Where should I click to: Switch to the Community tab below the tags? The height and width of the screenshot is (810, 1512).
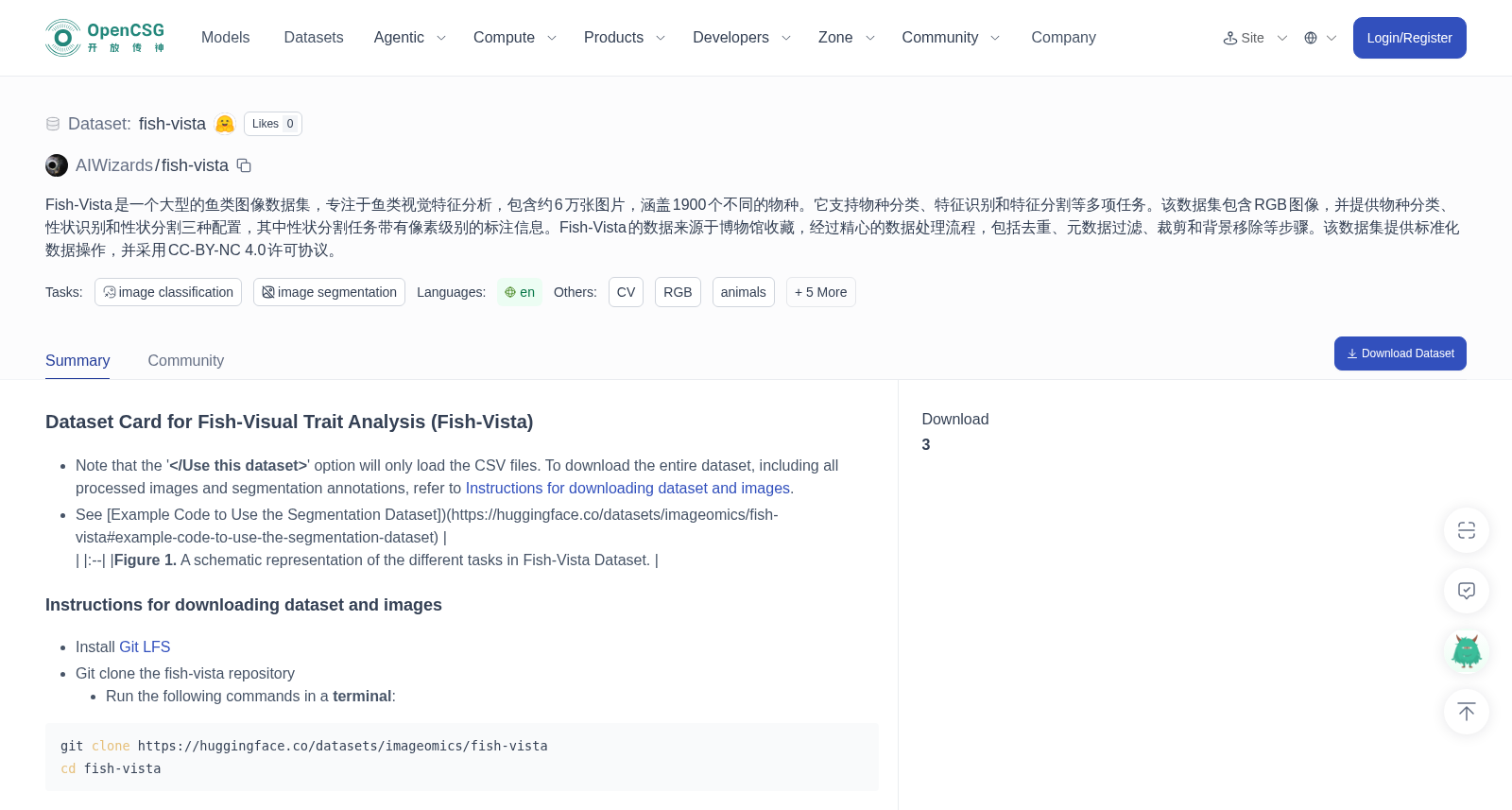pyautogui.click(x=186, y=360)
